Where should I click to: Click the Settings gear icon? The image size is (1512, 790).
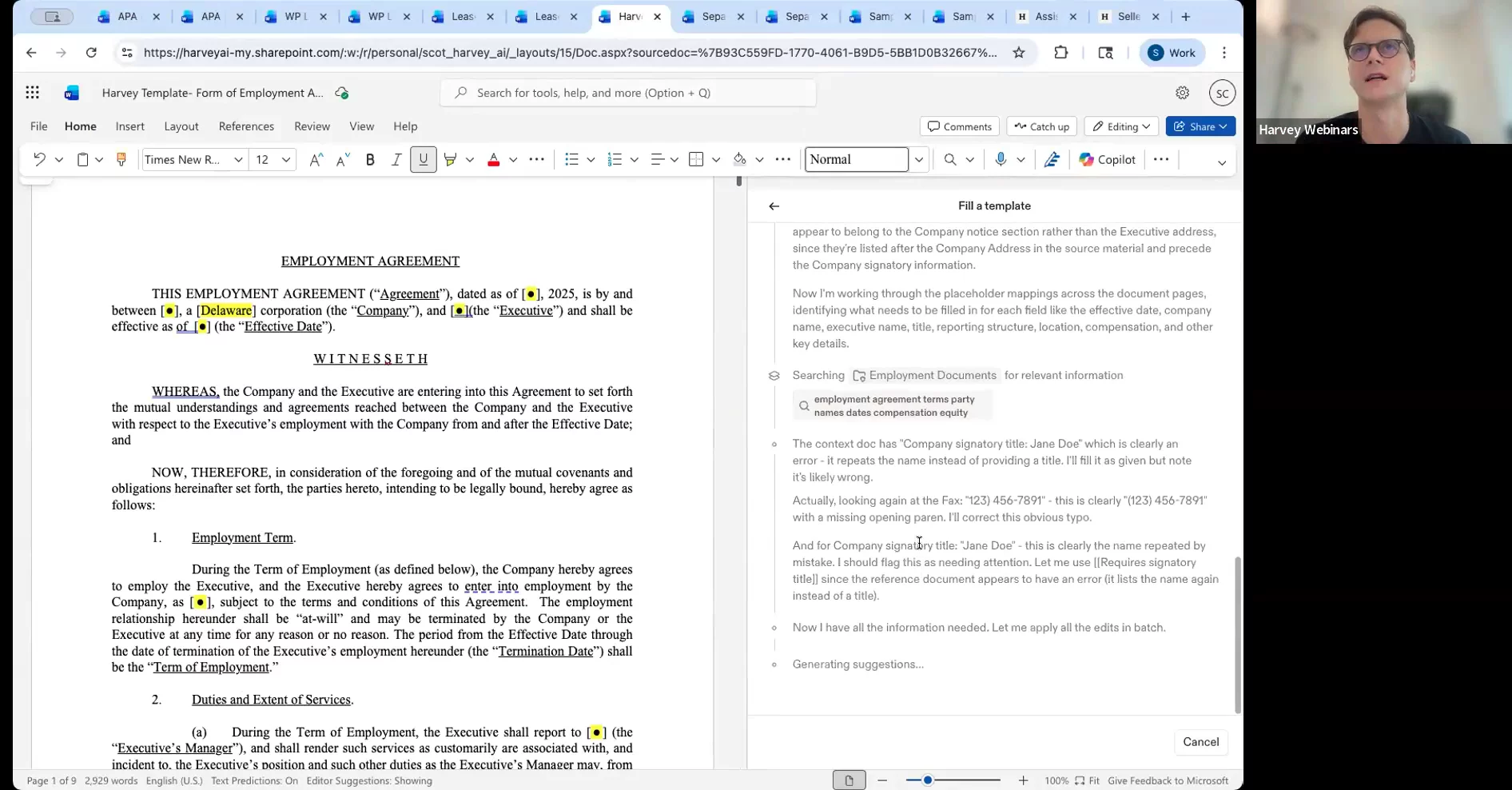(1182, 93)
